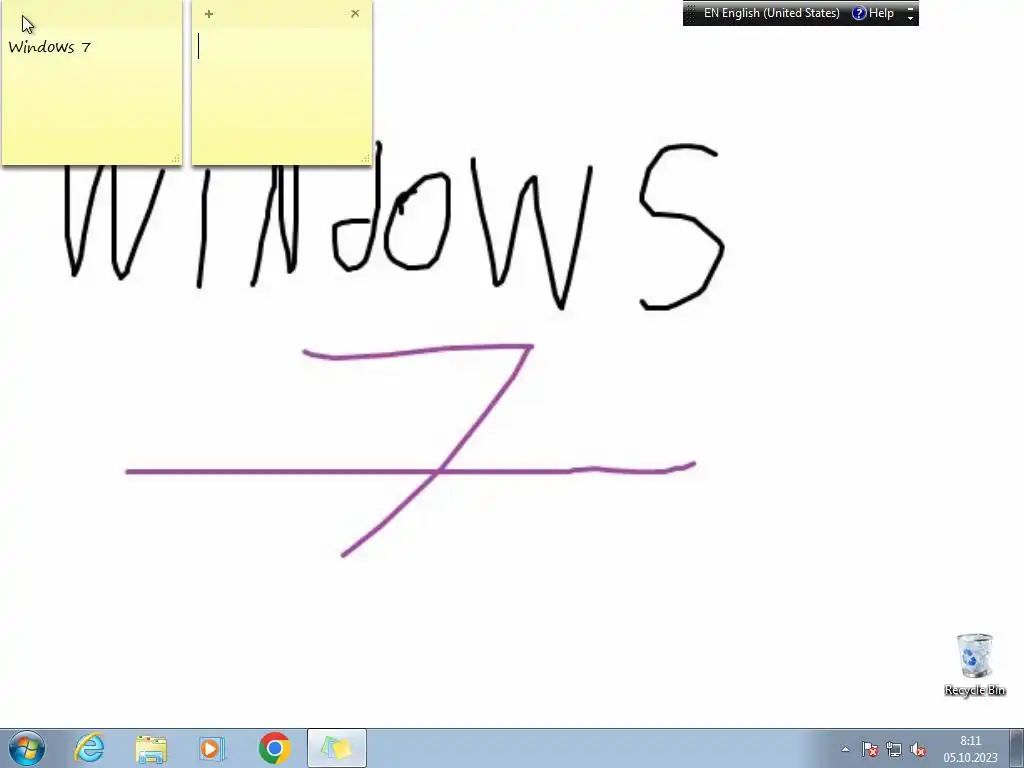Open the EN English input language selector
Screen dimensions: 1024x768
click(771, 13)
